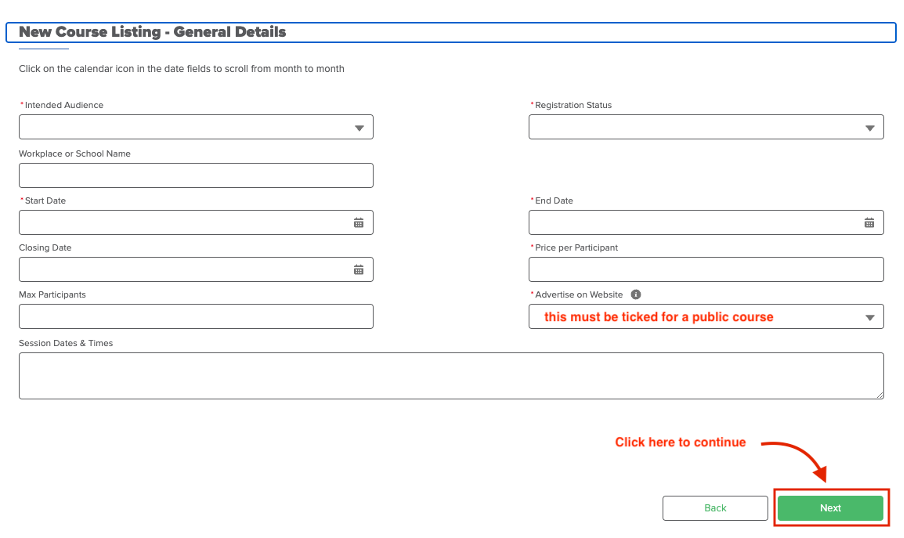Screen dimensions: 904x538
Task: Click the Workplace or School Name field
Action: pos(196,176)
